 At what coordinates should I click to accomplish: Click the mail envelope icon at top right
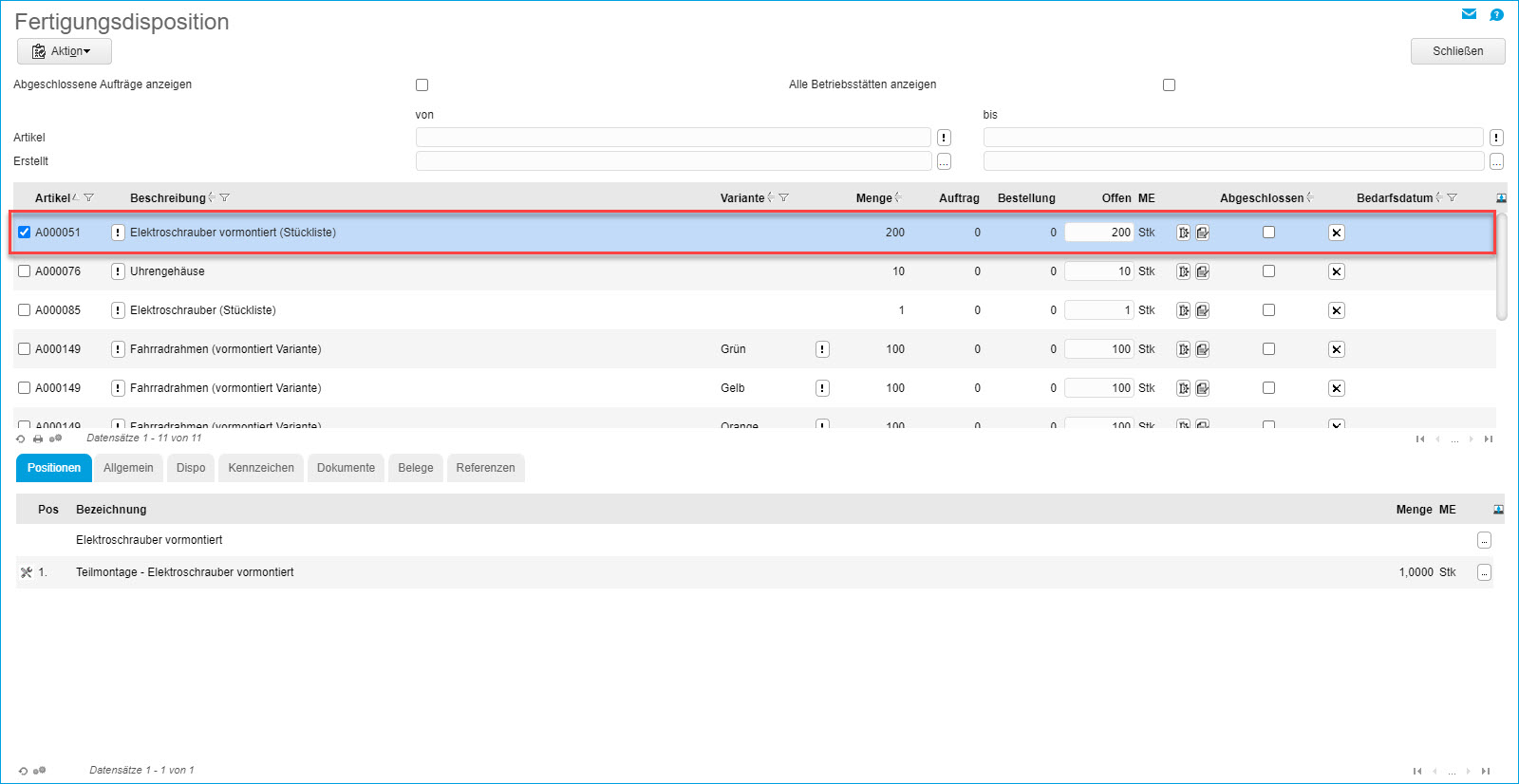pyautogui.click(x=1469, y=14)
